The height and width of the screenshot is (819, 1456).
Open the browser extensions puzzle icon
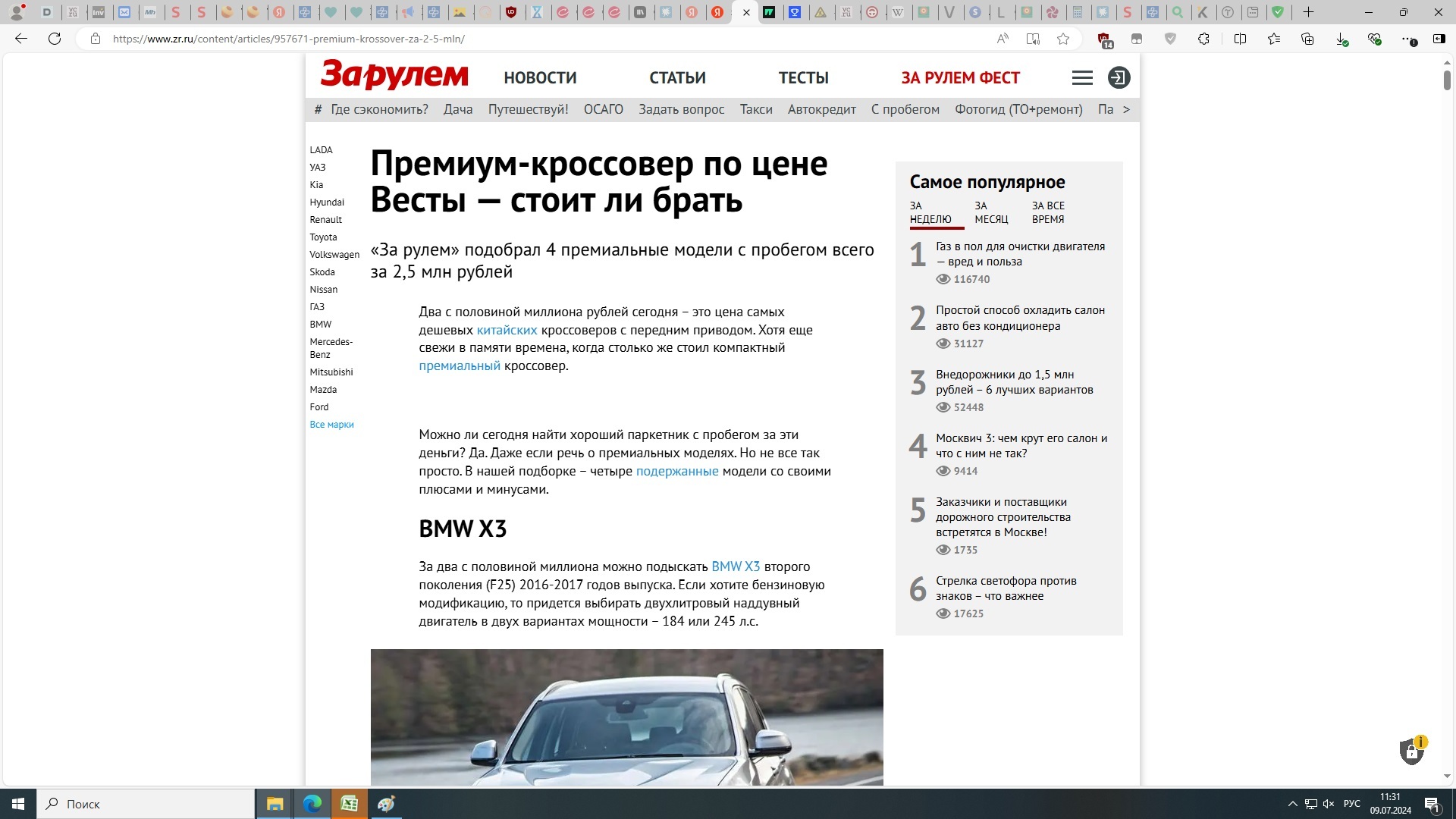click(x=1203, y=39)
